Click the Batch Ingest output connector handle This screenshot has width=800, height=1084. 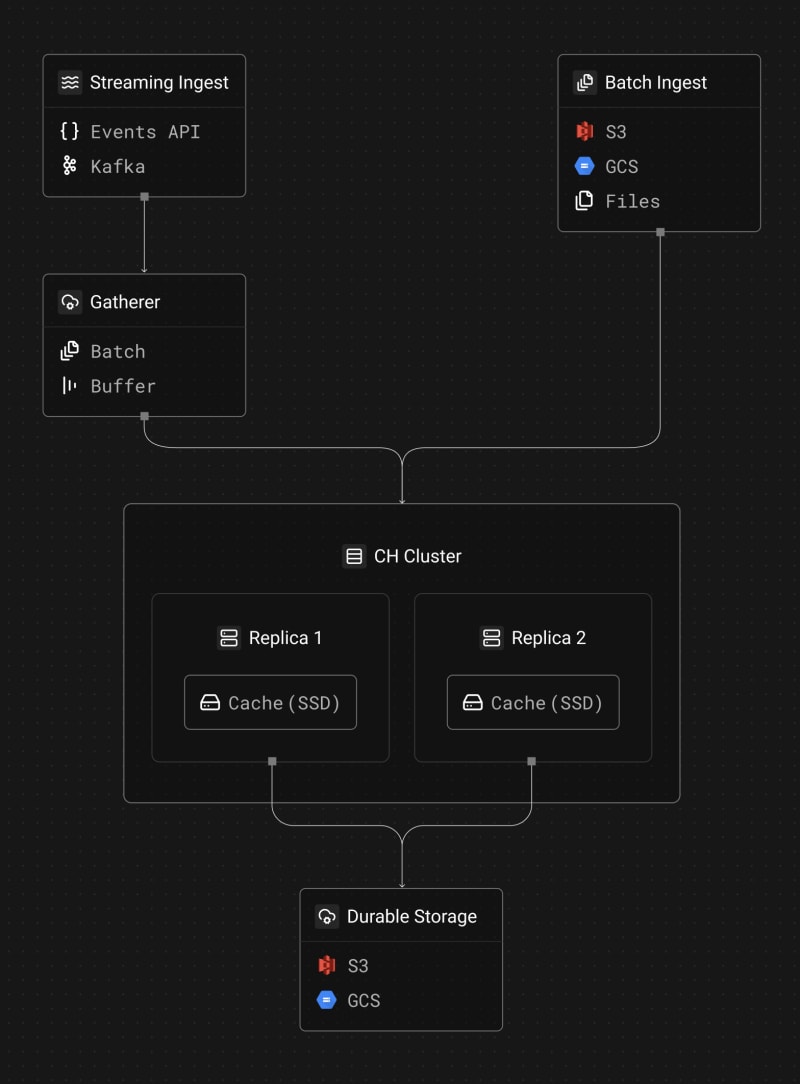(660, 232)
